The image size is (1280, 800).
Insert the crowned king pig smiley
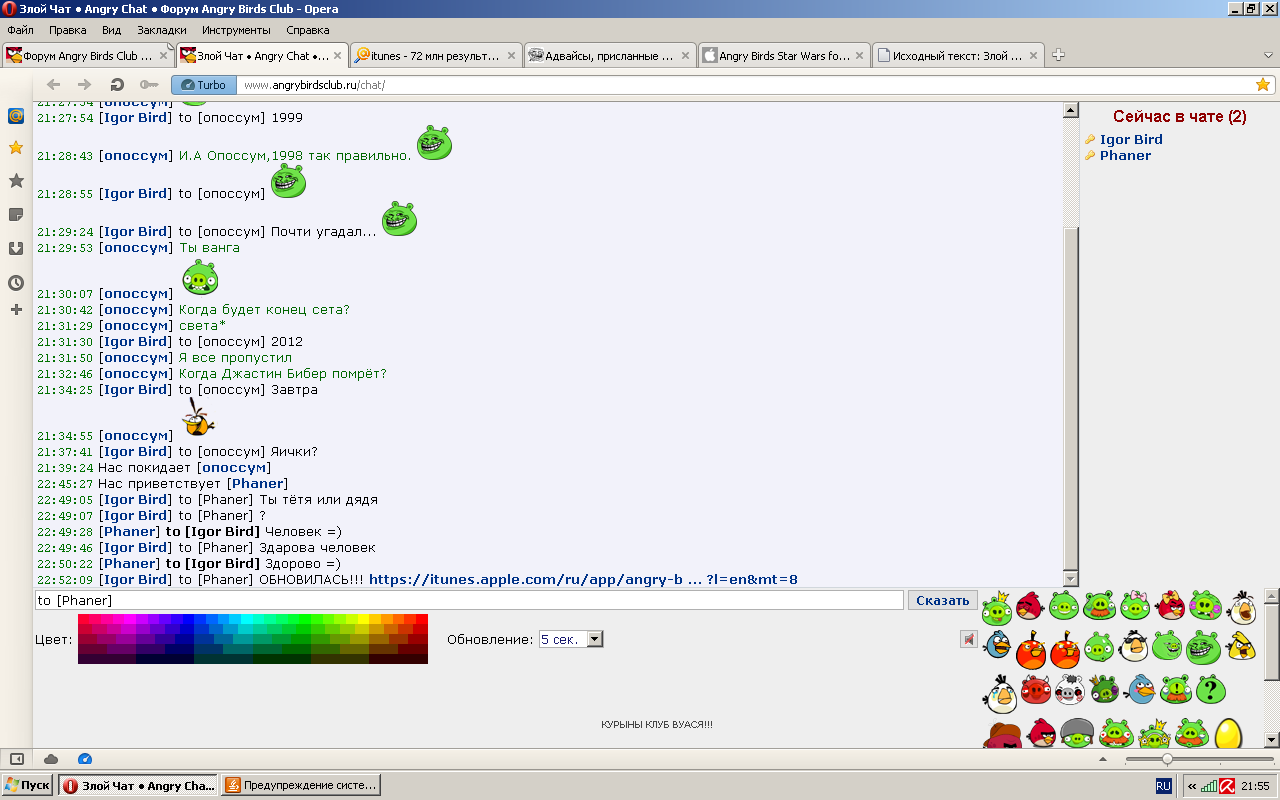pos(997,608)
